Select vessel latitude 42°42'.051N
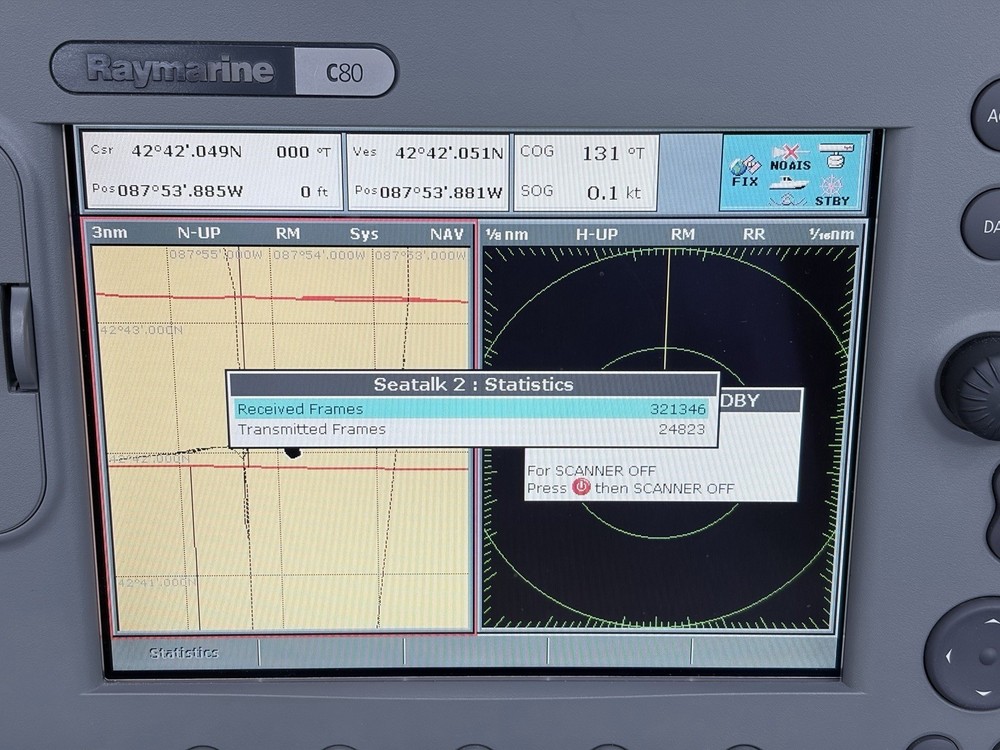The height and width of the screenshot is (750, 1000). [x=449, y=153]
